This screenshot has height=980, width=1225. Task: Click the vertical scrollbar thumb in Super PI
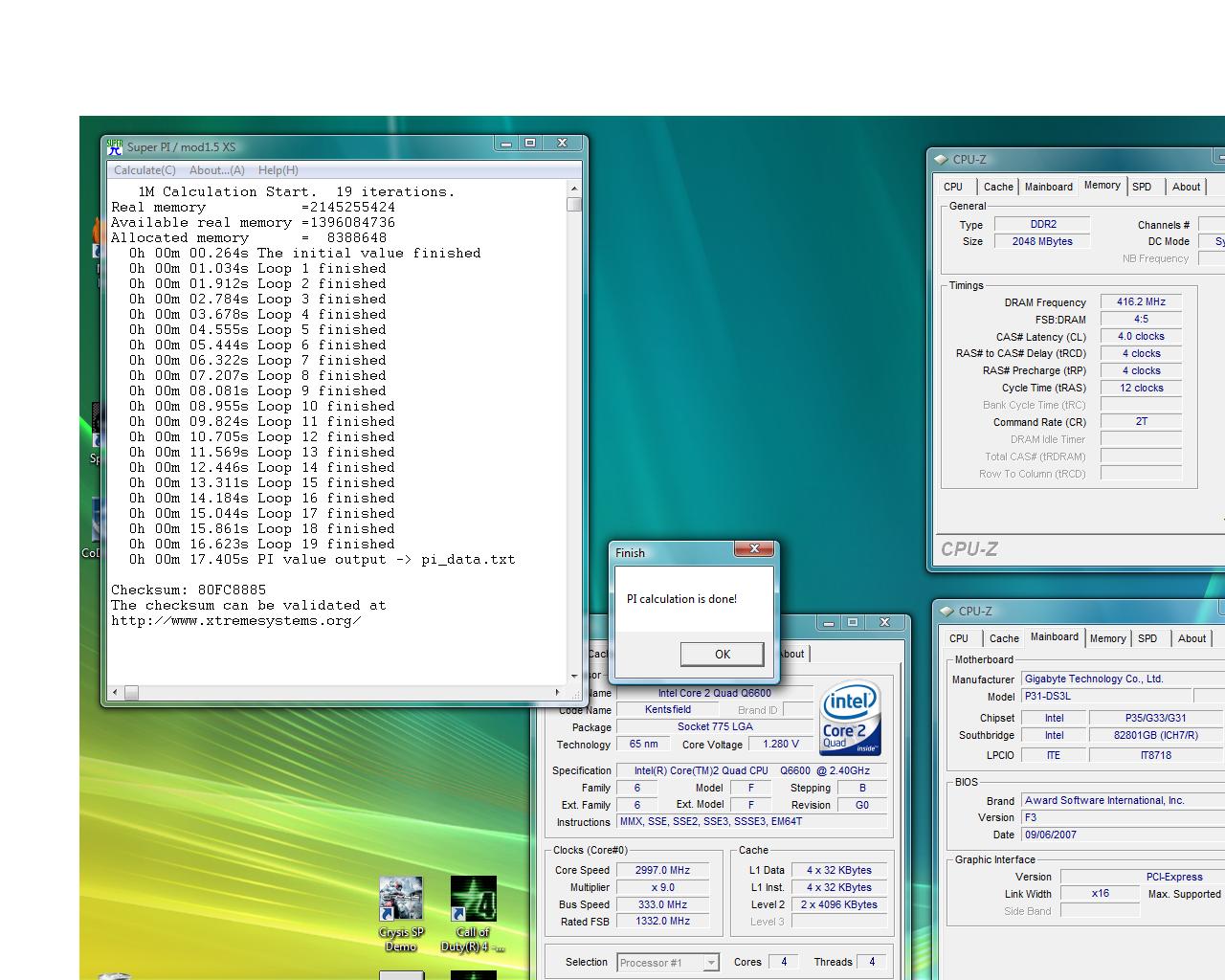point(574,204)
